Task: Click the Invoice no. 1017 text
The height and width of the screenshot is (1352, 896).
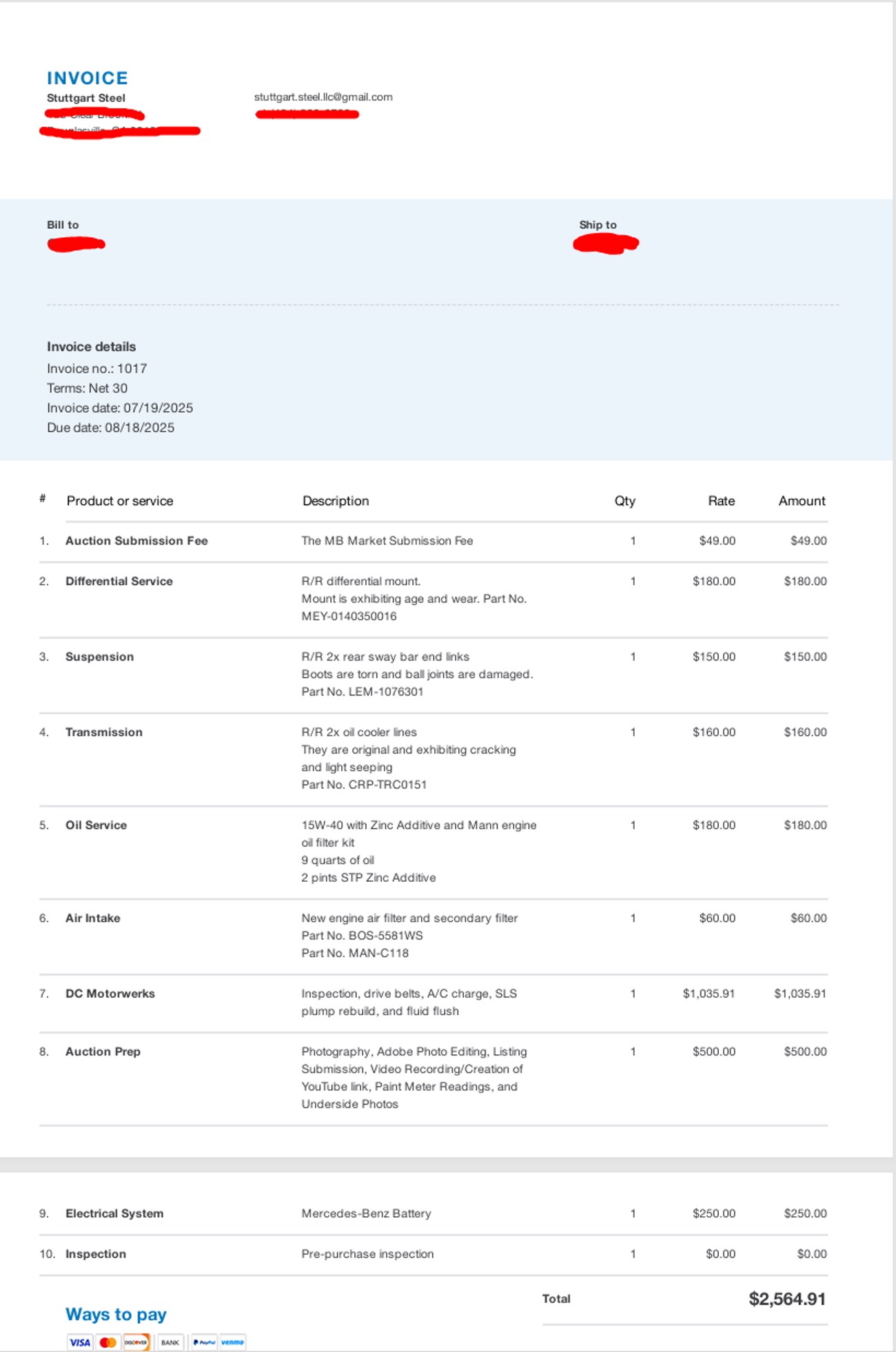Action: (x=96, y=368)
